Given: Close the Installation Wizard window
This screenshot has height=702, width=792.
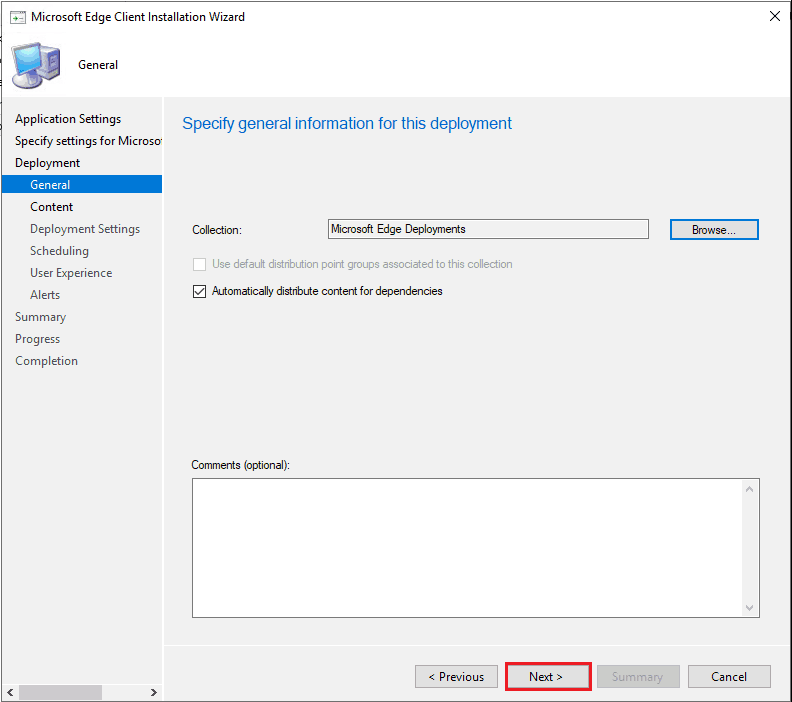Looking at the screenshot, I should point(774,16).
